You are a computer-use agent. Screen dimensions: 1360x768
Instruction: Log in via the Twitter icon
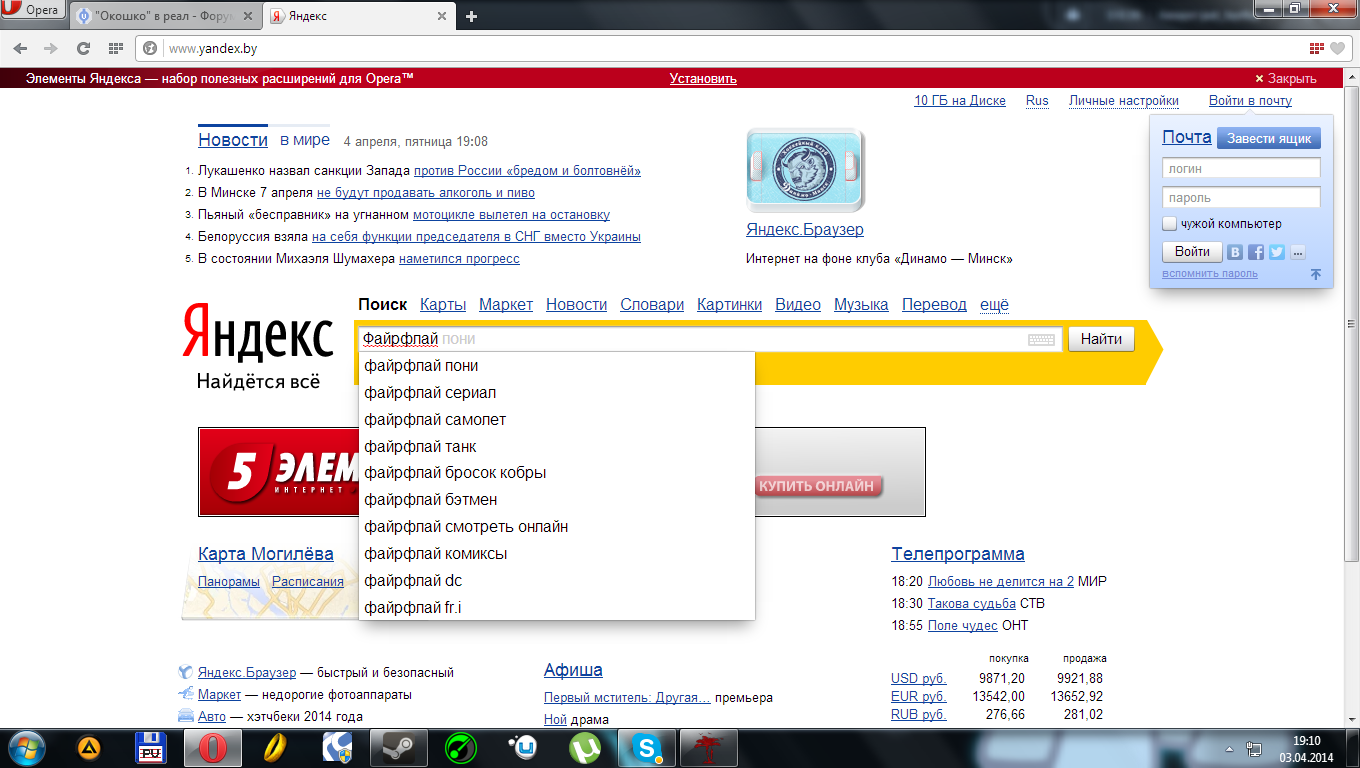click(1277, 252)
